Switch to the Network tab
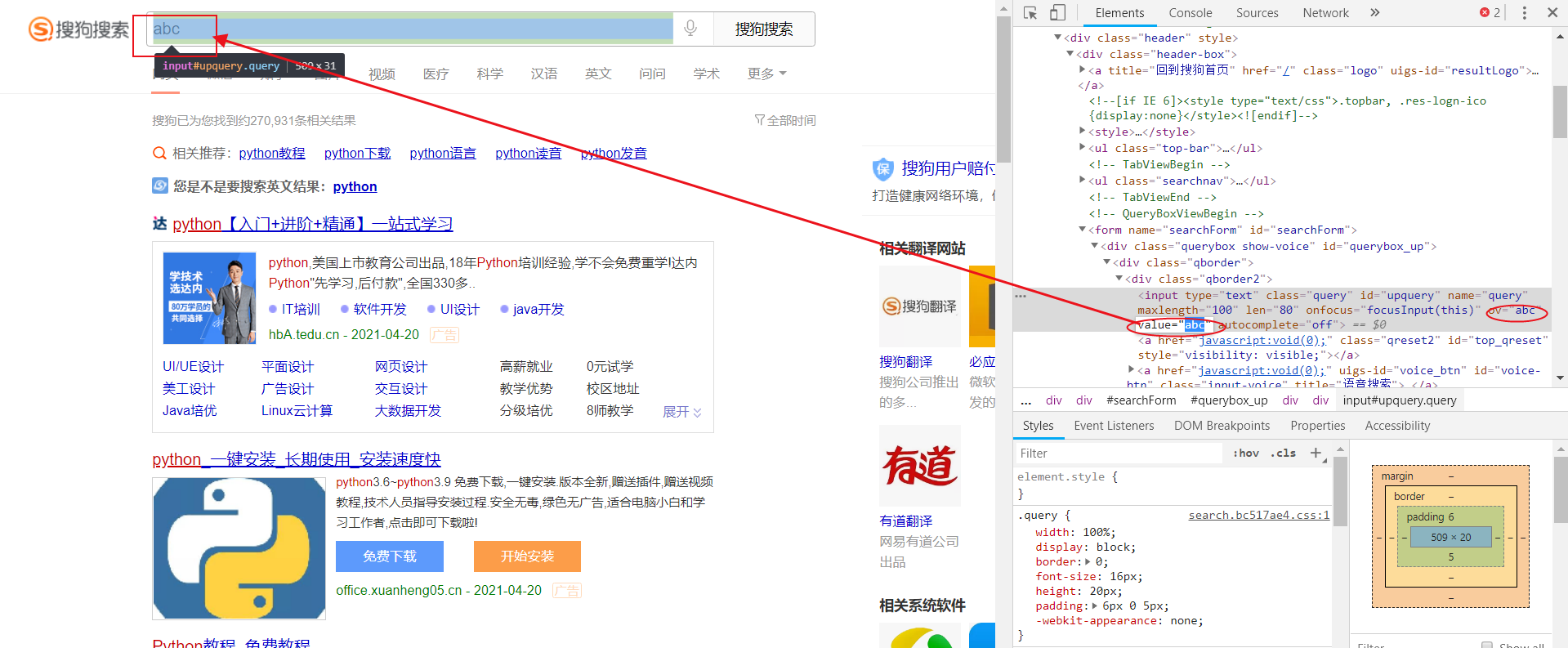1568x648 pixels. [1325, 12]
